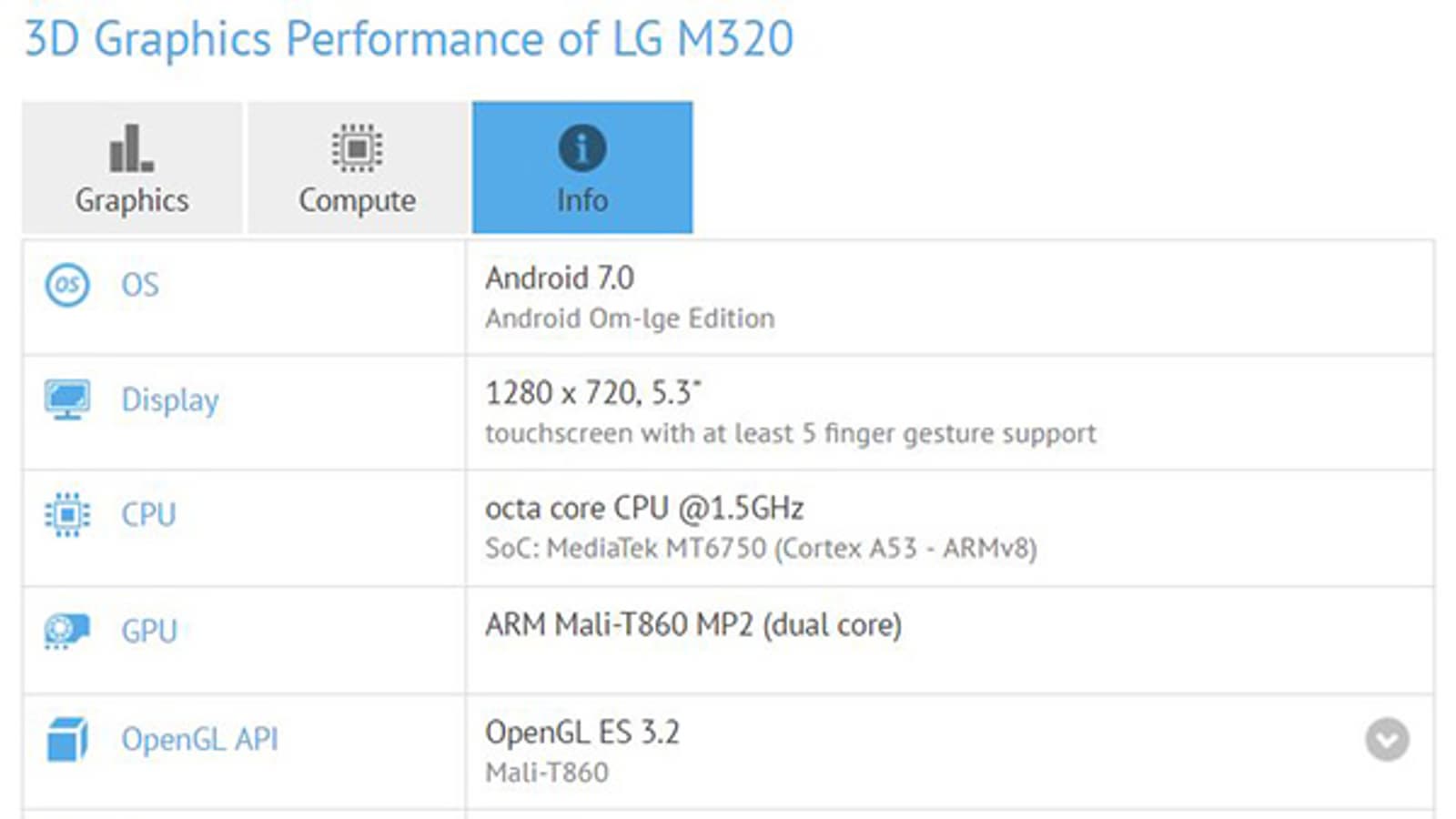Click the GPU graphics card icon
This screenshot has height=819, width=1456.
coord(66,631)
